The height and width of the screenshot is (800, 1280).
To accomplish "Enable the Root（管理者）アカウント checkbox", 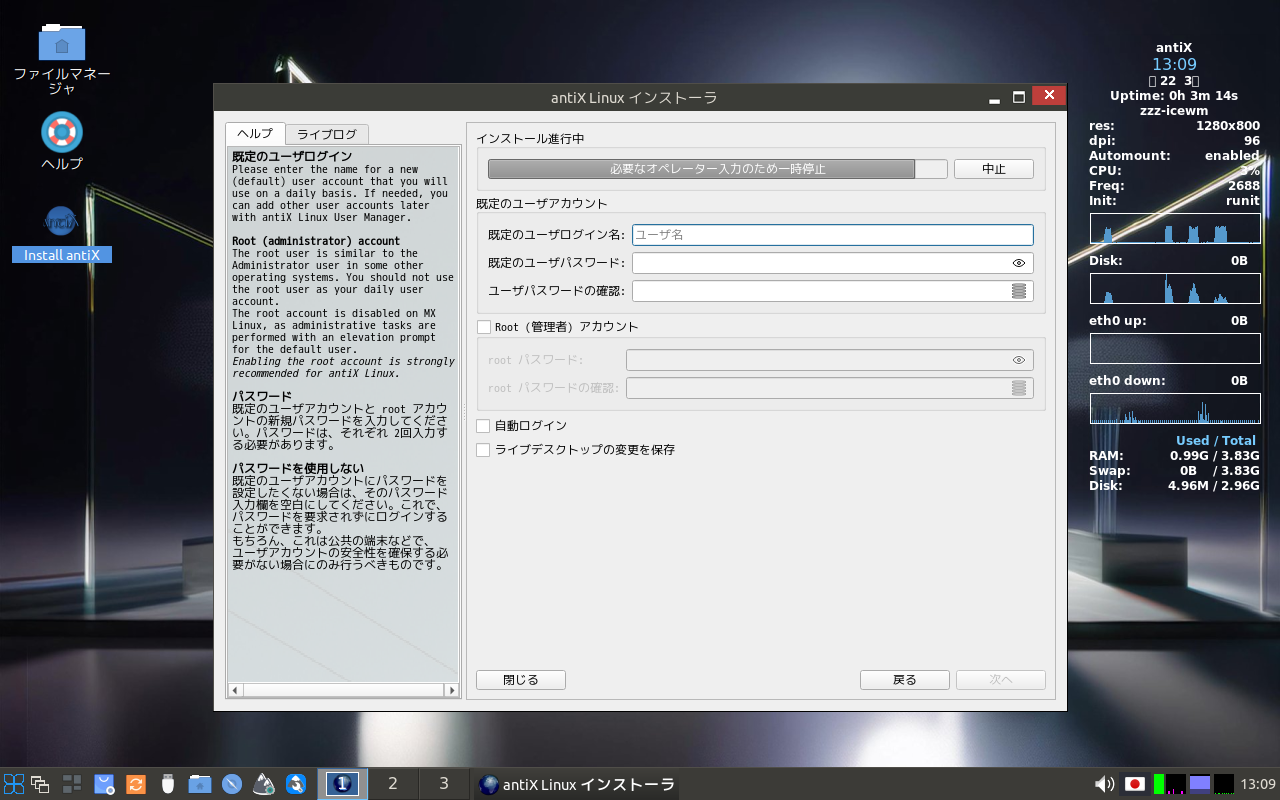I will click(x=484, y=327).
